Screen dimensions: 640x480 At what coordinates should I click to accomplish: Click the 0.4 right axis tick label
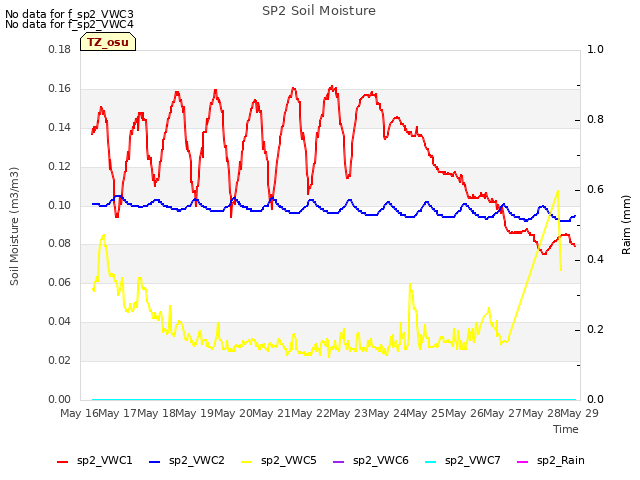[595, 260]
